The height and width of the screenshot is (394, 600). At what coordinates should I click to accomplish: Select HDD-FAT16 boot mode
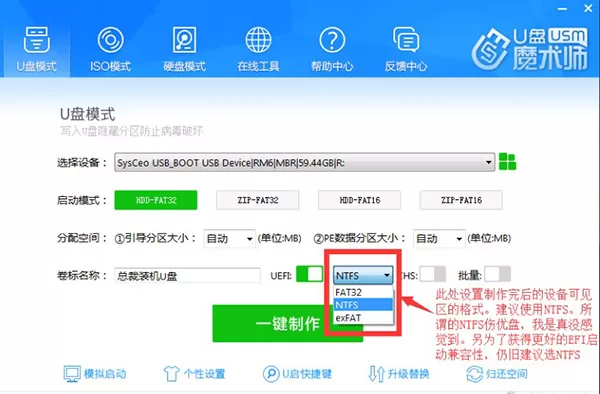click(x=359, y=200)
